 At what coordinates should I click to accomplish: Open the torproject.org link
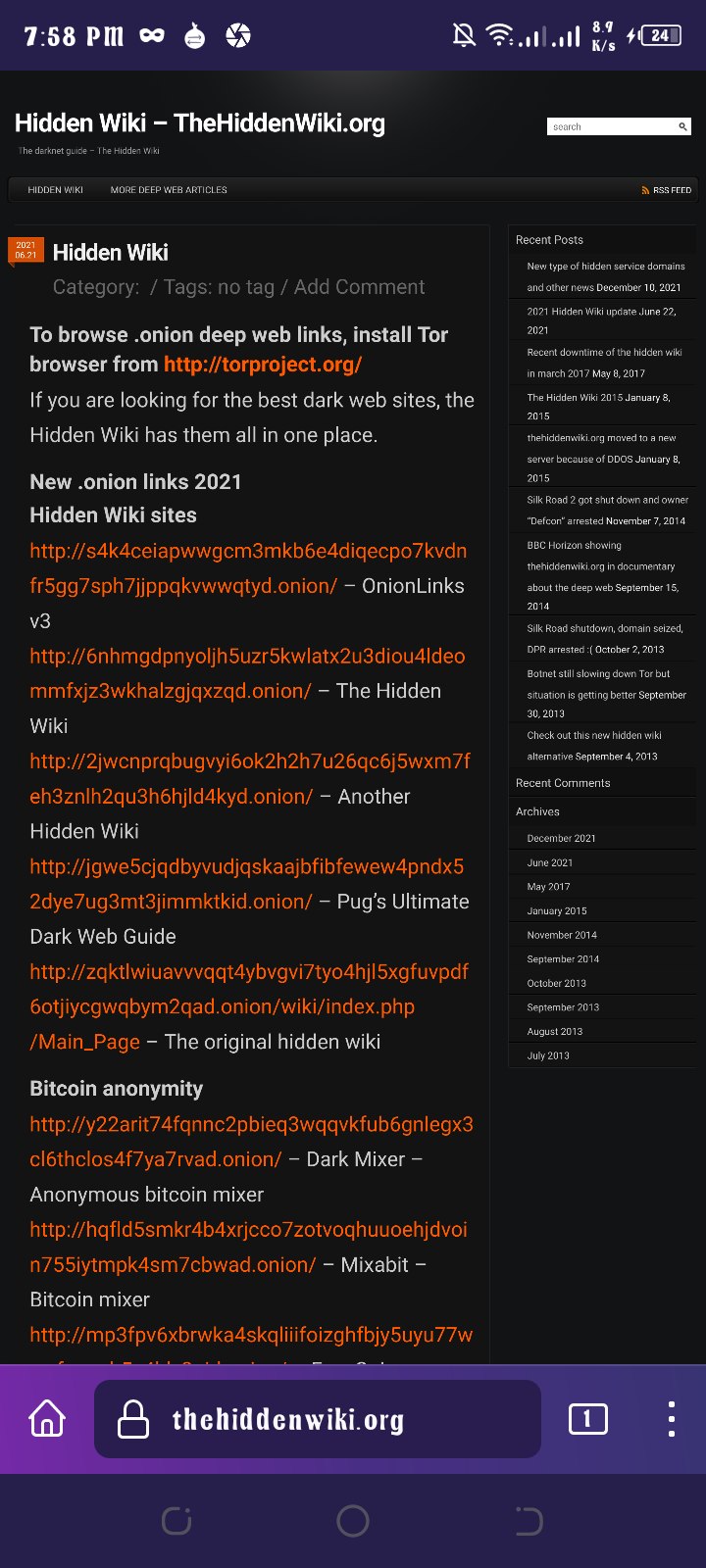pos(263,365)
